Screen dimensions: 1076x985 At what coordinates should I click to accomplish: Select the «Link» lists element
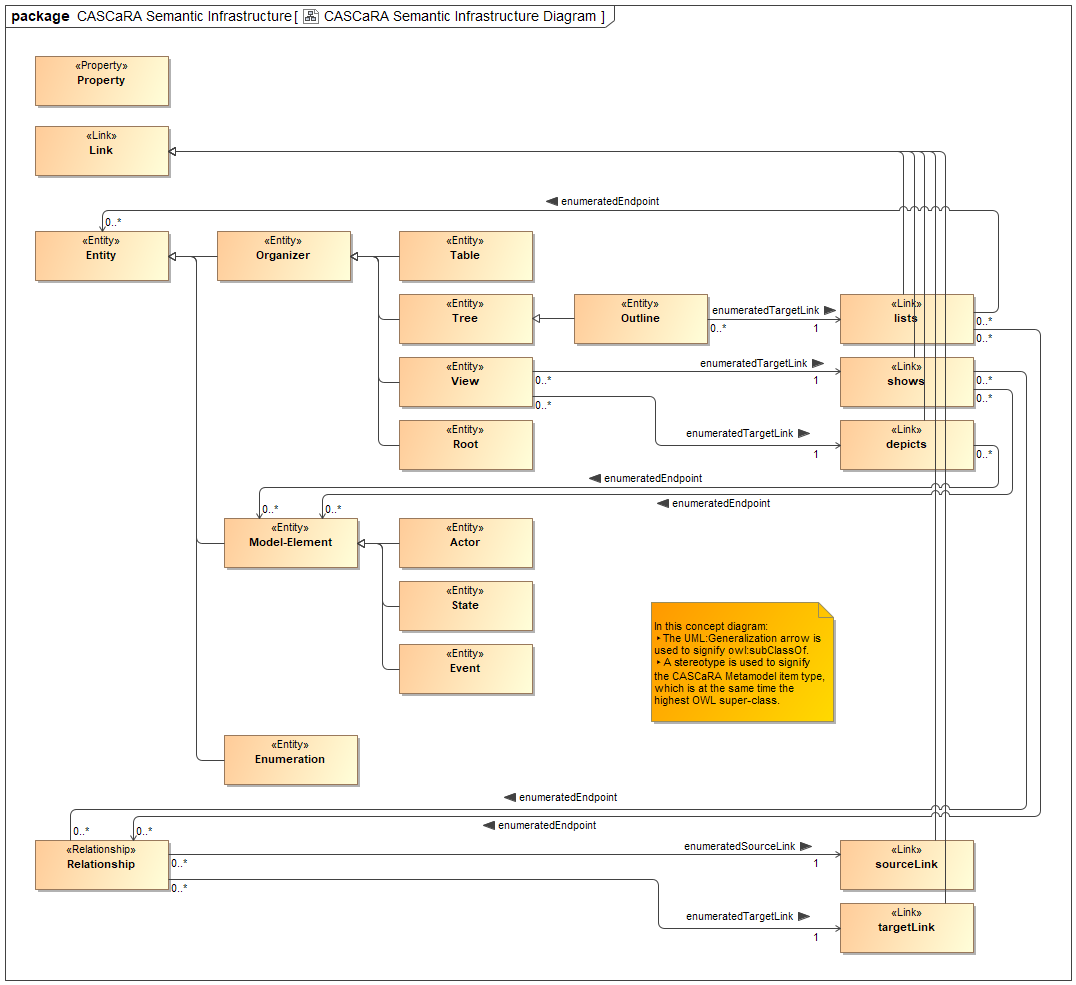pyautogui.click(x=905, y=318)
